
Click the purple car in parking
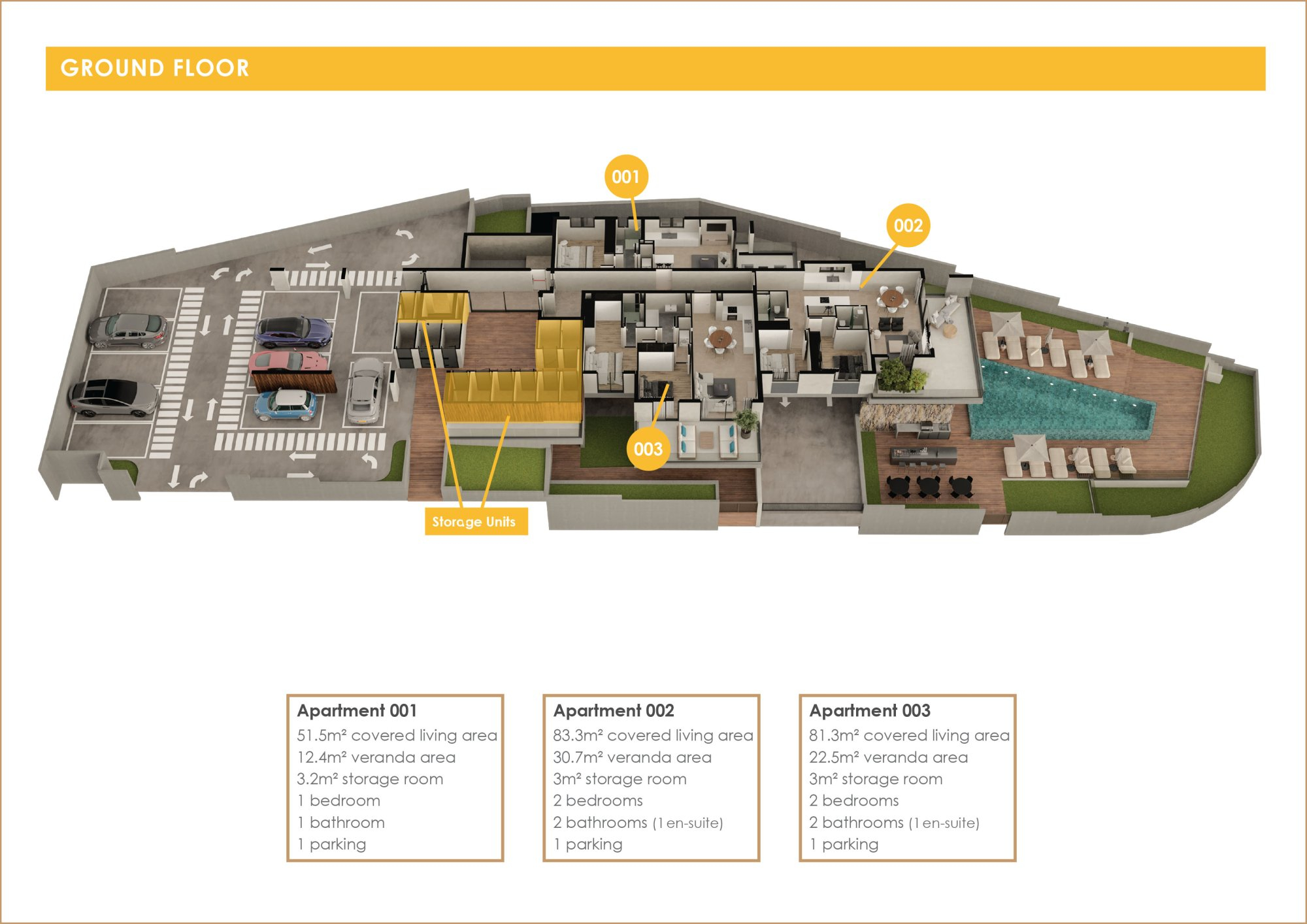tap(293, 331)
